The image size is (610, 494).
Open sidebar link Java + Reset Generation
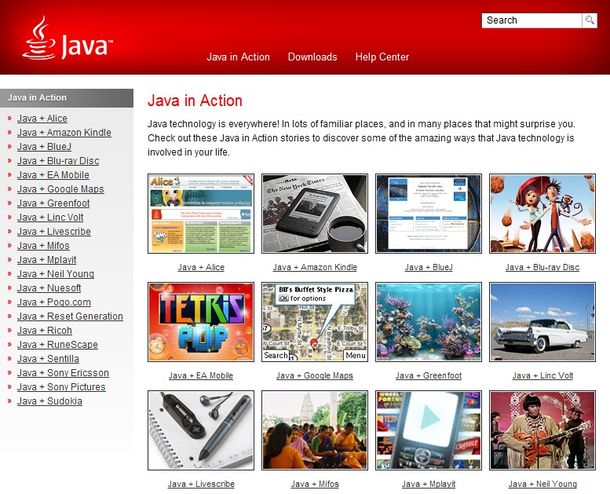70,316
